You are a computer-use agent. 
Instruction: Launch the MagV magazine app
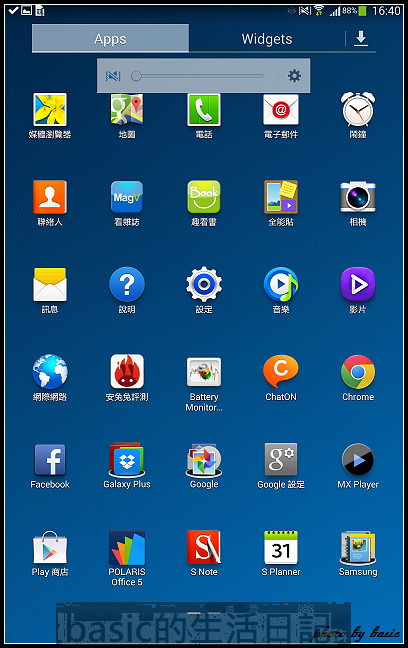[x=127, y=197]
